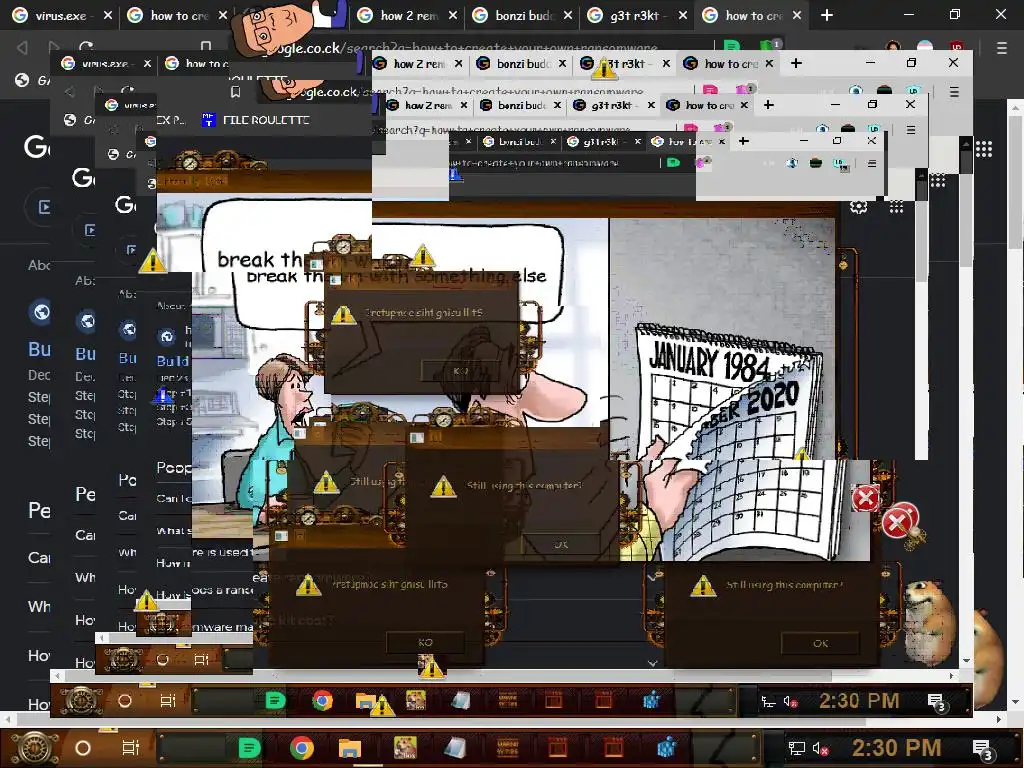
Task: Open hamburger menu in third nested window
Action: tap(911, 129)
